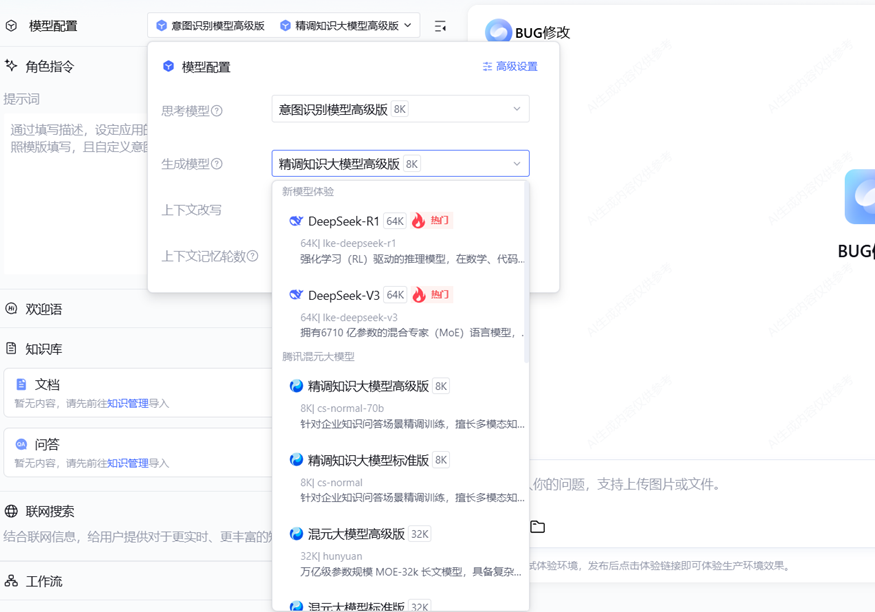Click 知识管理 link under 文档

point(128,403)
